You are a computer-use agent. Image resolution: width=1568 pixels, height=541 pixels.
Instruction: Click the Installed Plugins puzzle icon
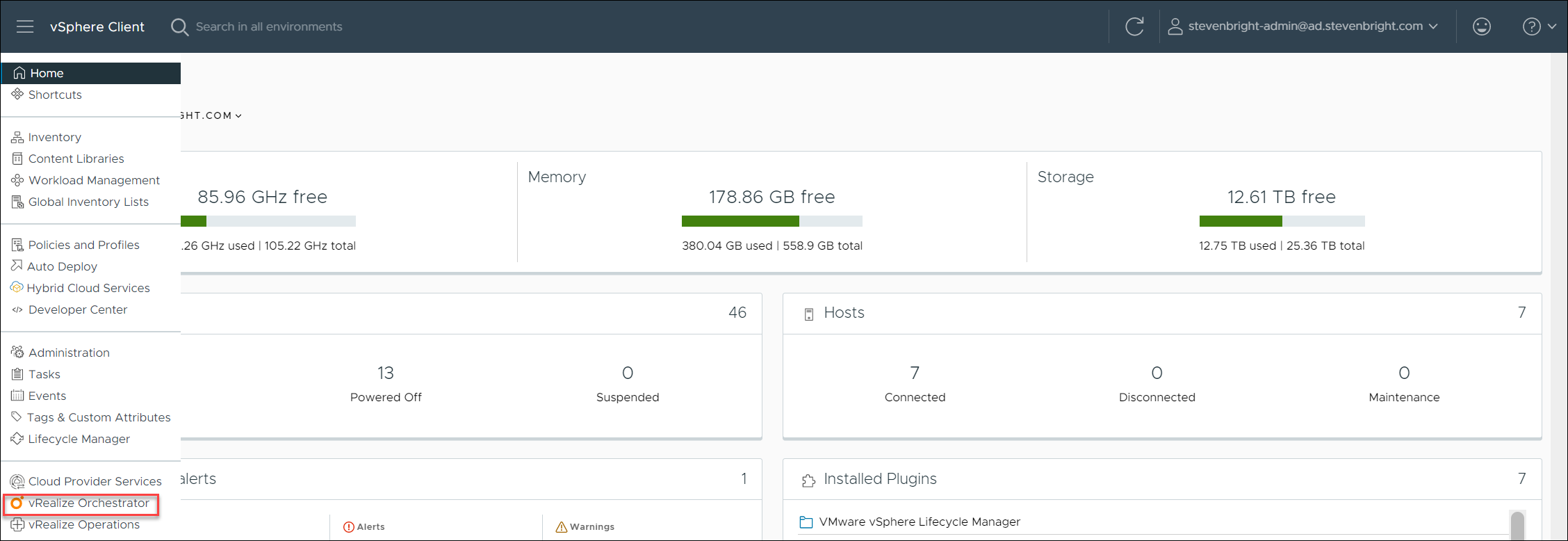coord(808,480)
